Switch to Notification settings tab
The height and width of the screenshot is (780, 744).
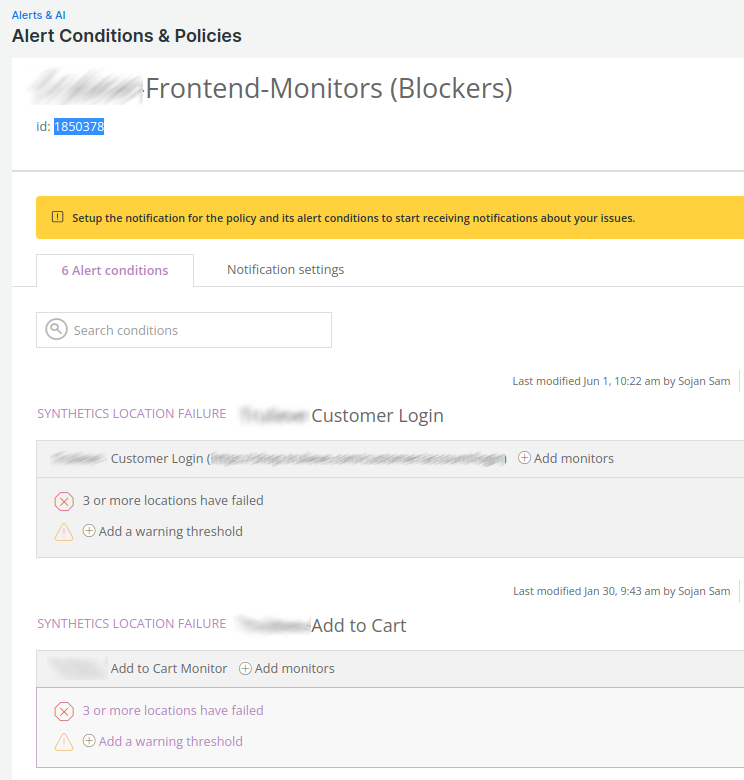pyautogui.click(x=285, y=270)
